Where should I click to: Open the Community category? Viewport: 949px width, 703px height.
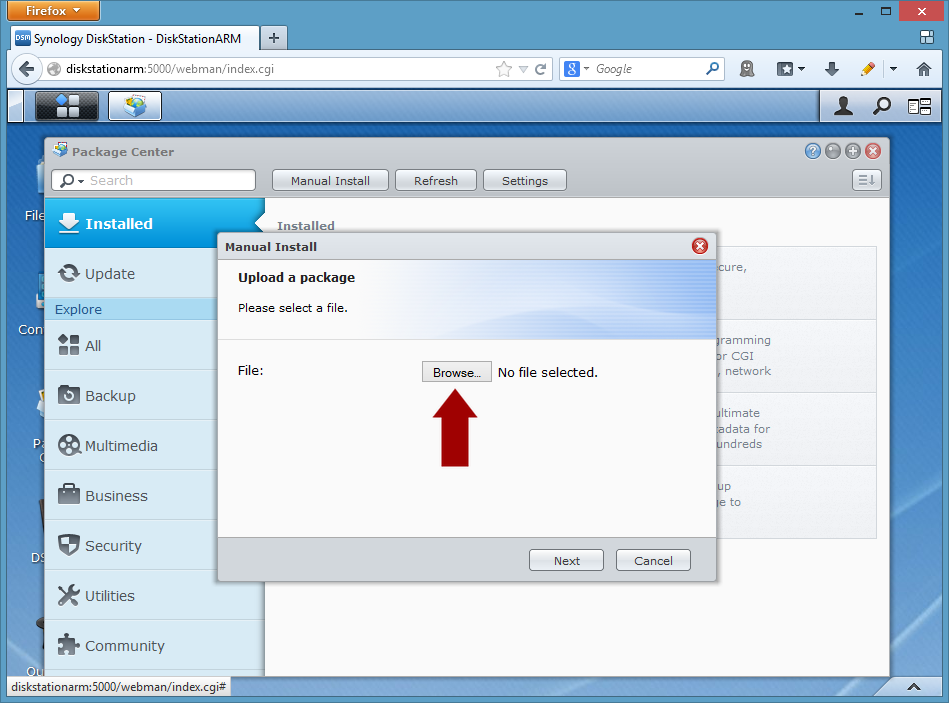[154, 646]
